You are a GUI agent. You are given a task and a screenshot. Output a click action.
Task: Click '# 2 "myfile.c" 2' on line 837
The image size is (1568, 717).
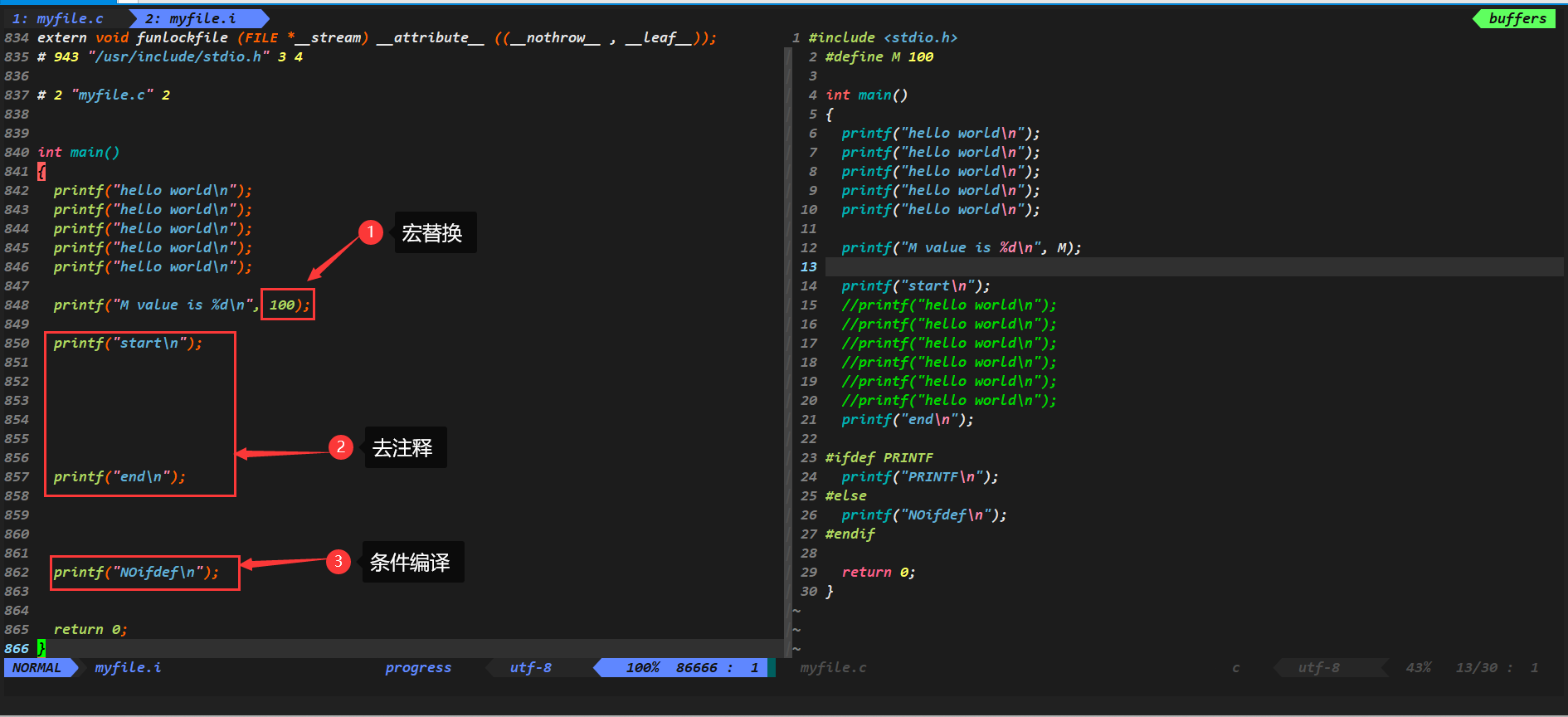click(x=104, y=95)
